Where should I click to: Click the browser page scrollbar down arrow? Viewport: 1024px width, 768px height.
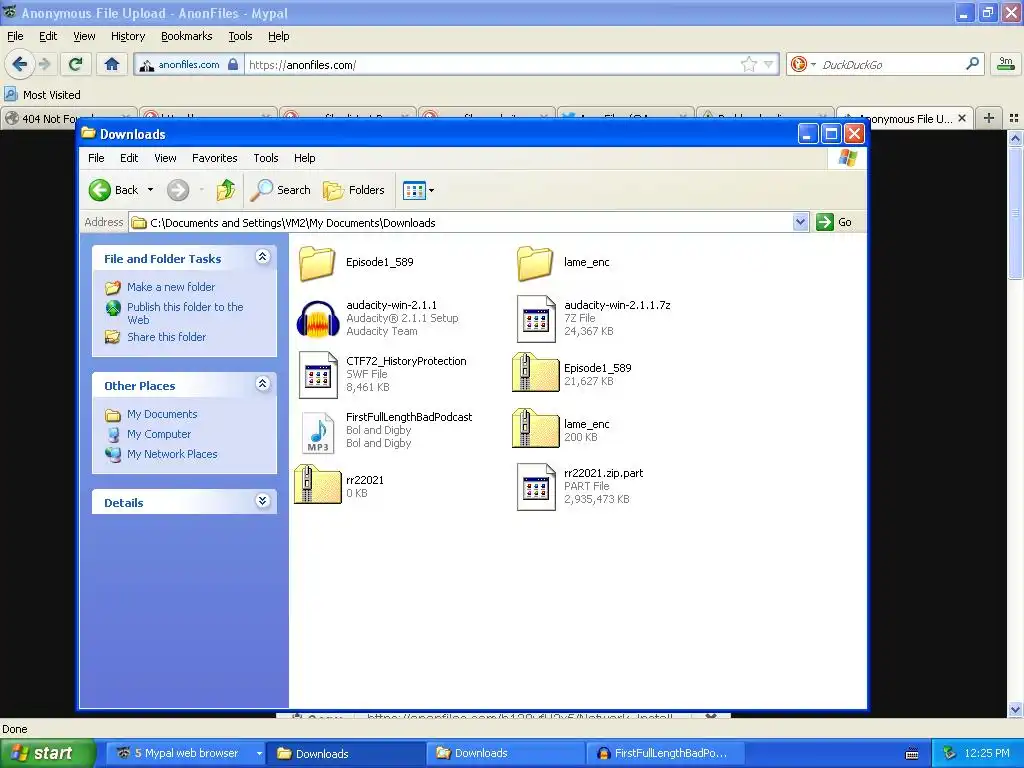1016,710
